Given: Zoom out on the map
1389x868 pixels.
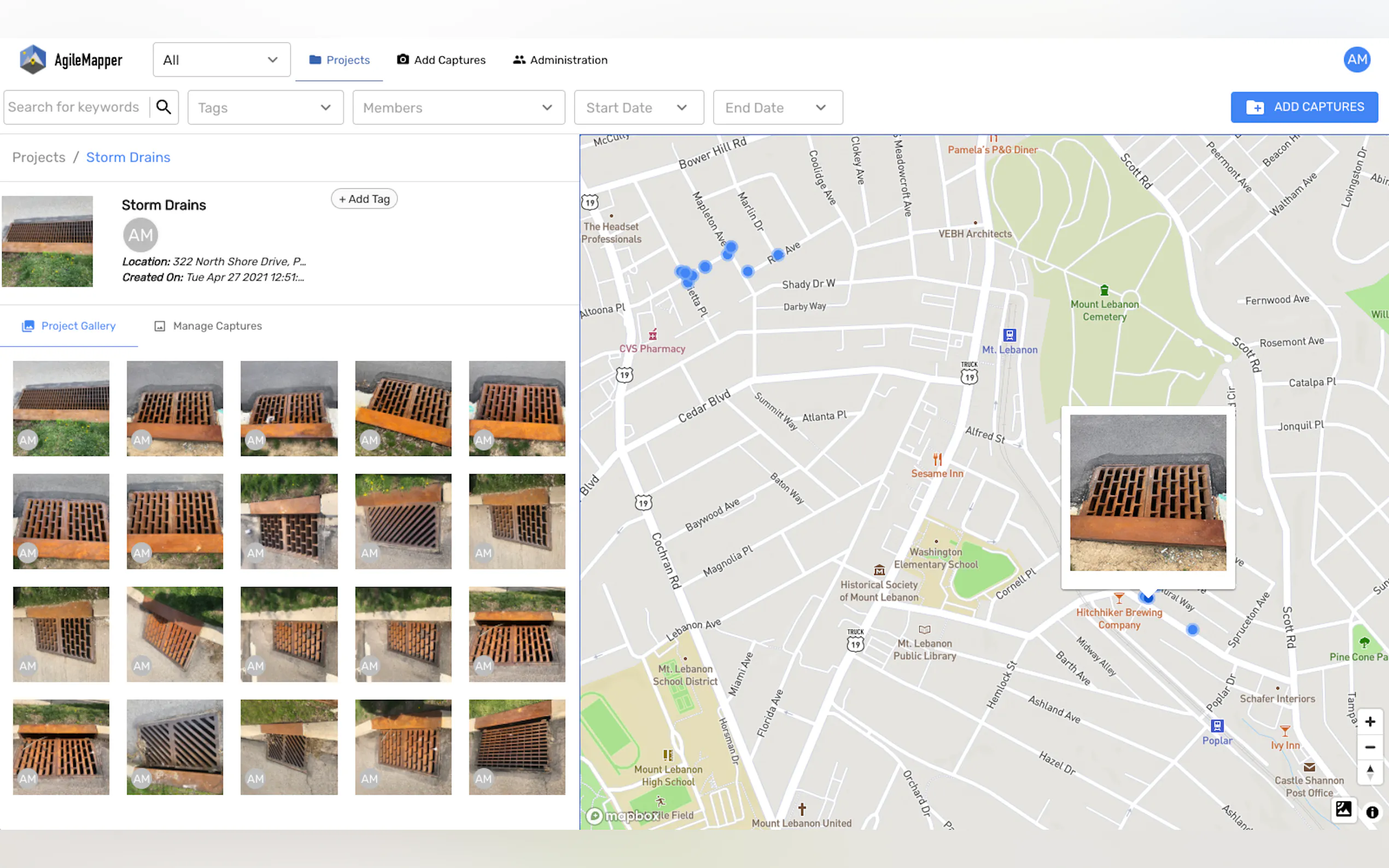Looking at the screenshot, I should coord(1369,747).
